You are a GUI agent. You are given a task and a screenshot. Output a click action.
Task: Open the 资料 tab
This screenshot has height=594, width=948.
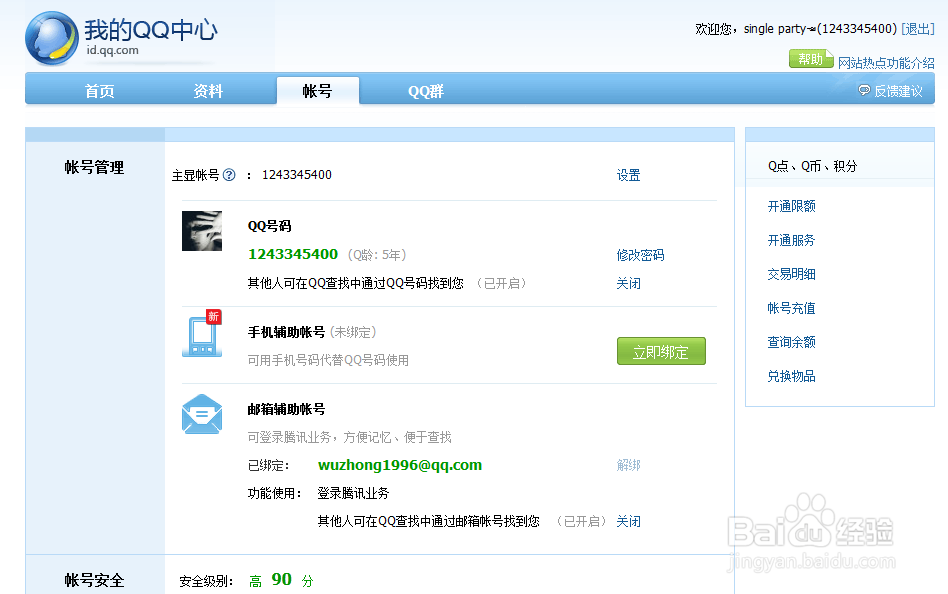coord(207,90)
